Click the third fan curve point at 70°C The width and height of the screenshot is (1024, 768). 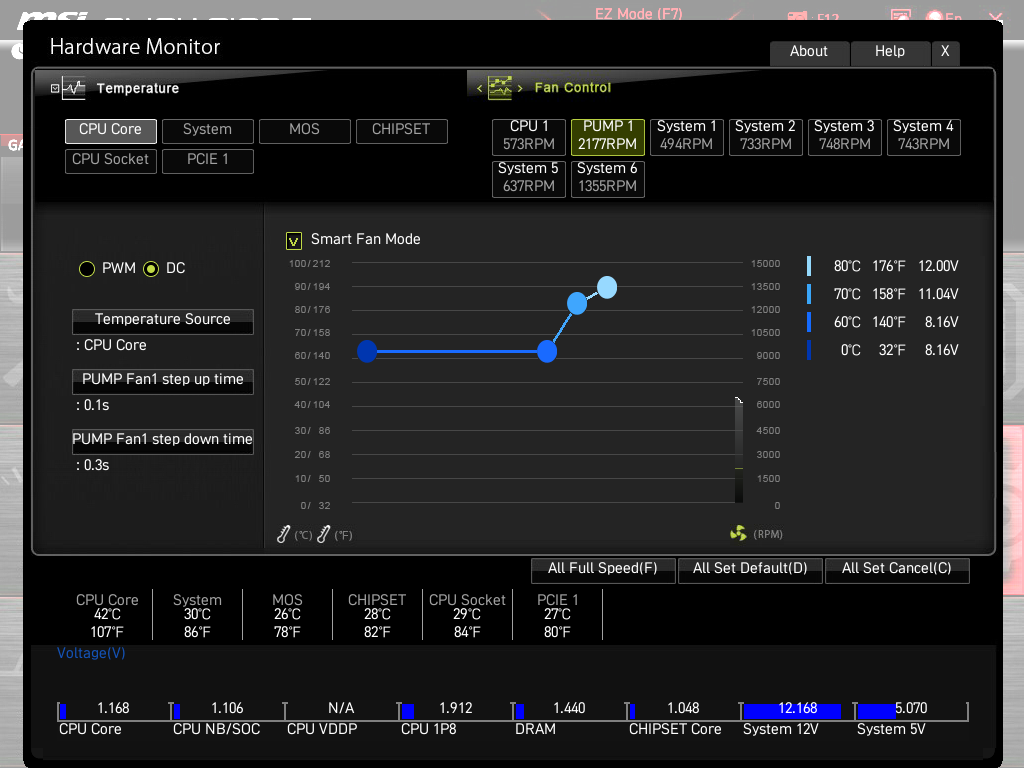pos(577,303)
